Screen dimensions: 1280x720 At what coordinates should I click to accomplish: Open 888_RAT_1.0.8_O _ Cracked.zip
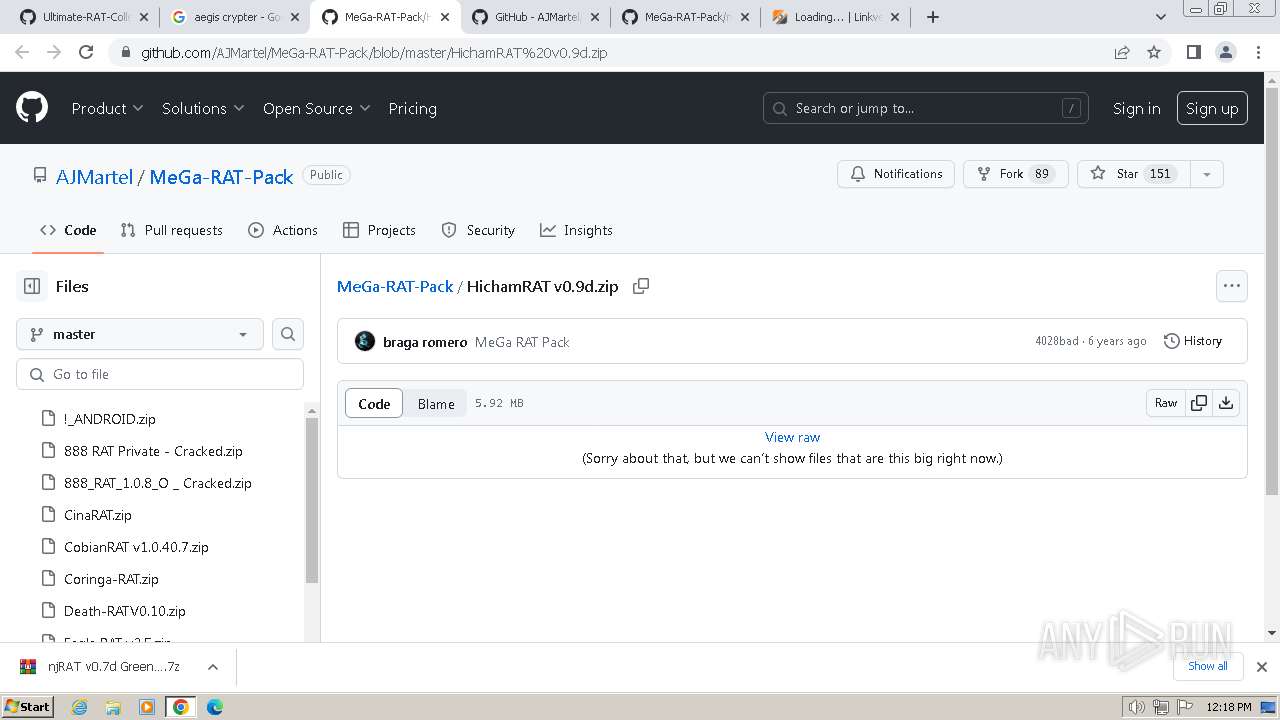158,483
